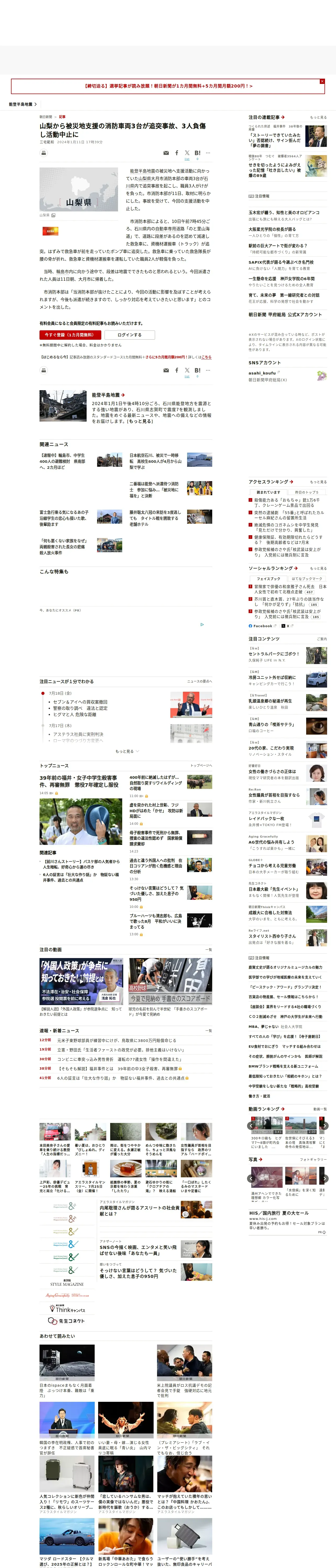
Task: Click 一覧 beside 速報・新着ニュース
Action: tap(209, 1030)
